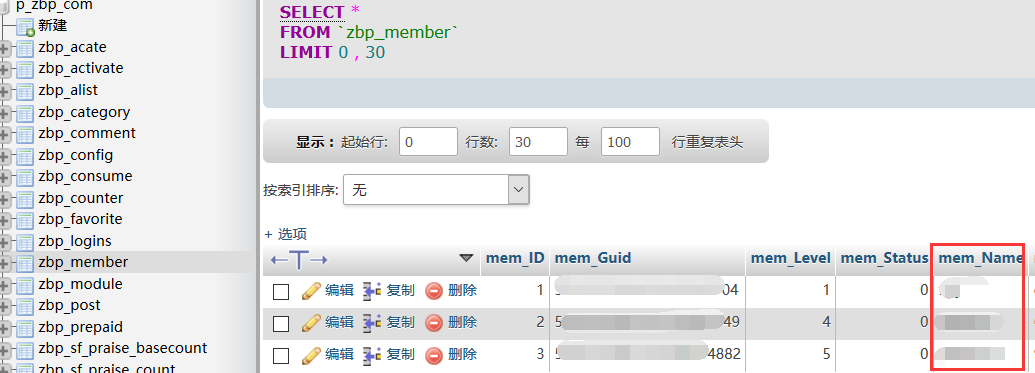Click the pencil edit icon for row 2
Image resolution: width=1035 pixels, height=373 pixels.
coord(311,323)
